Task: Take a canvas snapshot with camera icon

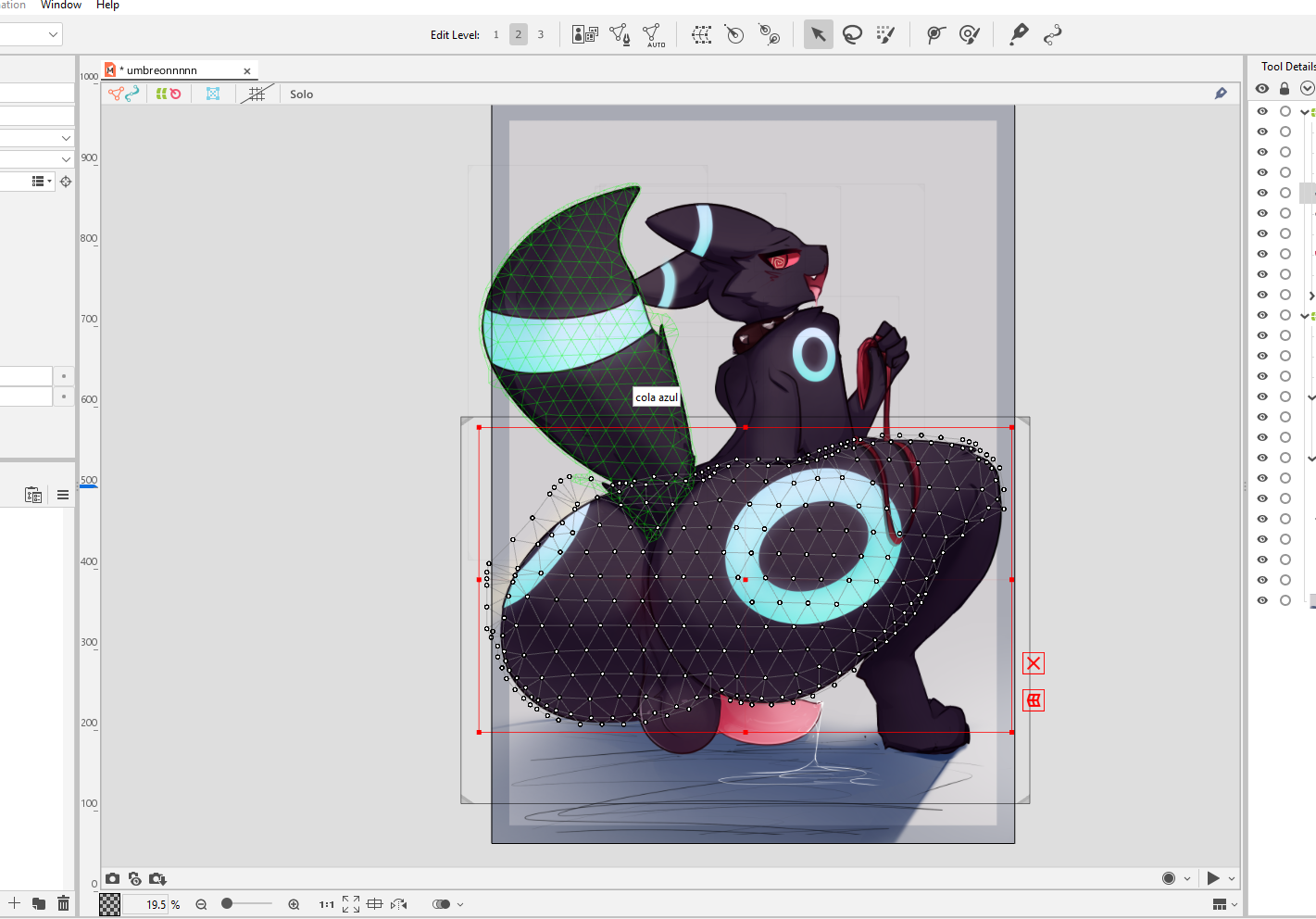Action: (x=112, y=878)
